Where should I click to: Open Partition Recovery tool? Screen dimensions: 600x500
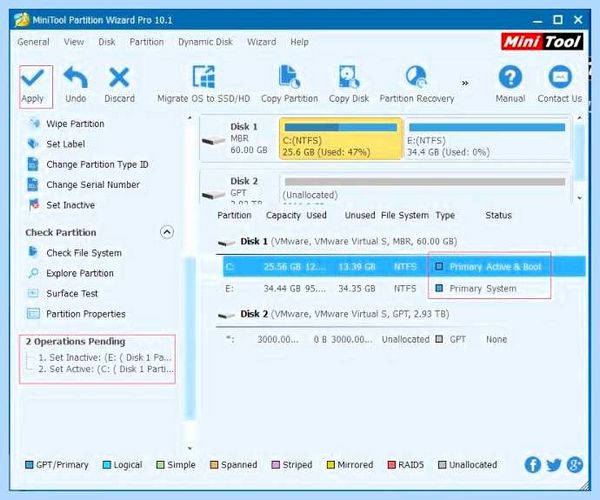click(x=417, y=85)
